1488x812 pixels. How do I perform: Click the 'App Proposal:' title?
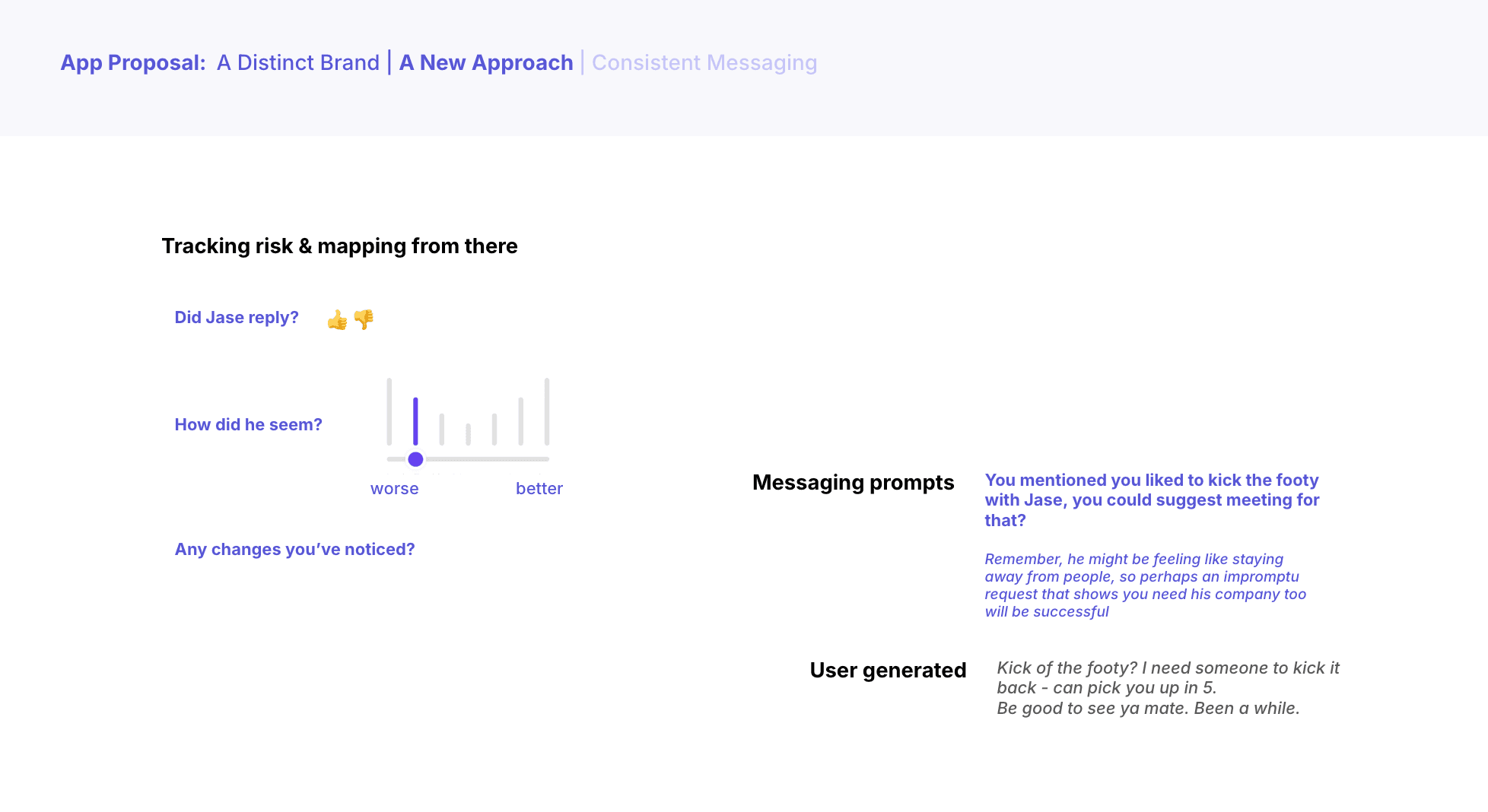133,62
